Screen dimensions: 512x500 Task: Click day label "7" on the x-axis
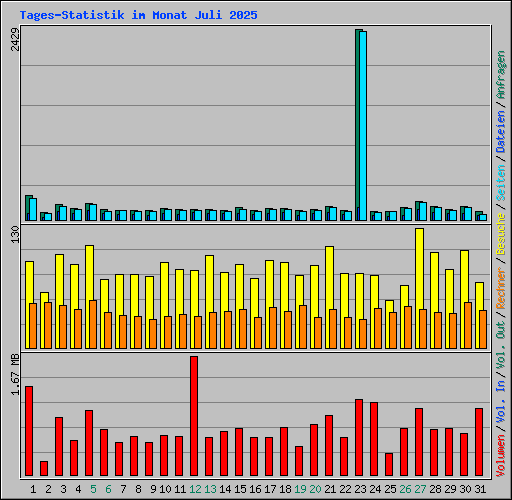123,489
